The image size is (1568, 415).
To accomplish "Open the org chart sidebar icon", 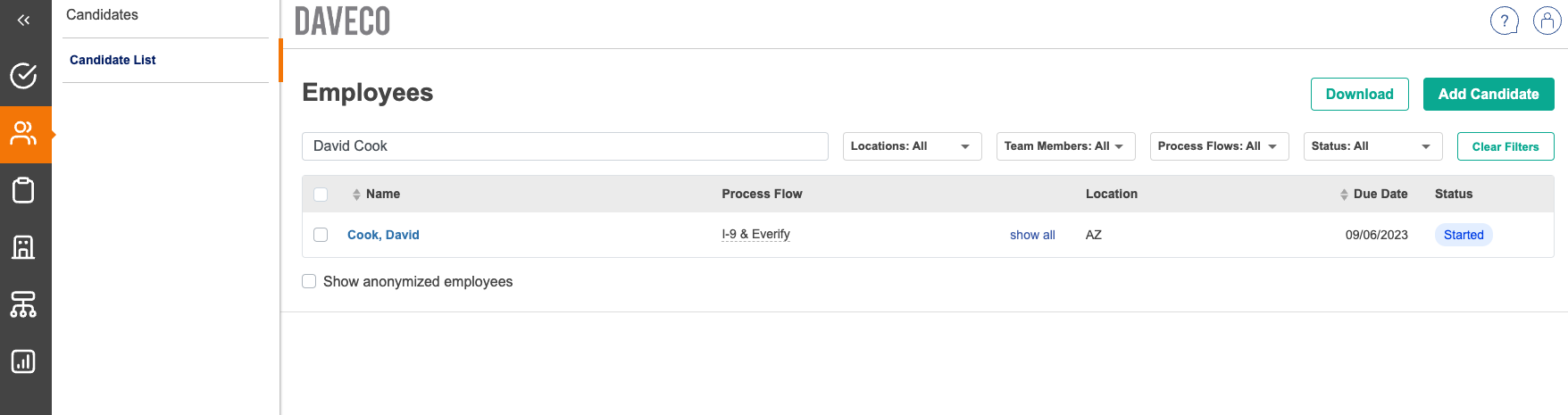I will pyautogui.click(x=24, y=304).
